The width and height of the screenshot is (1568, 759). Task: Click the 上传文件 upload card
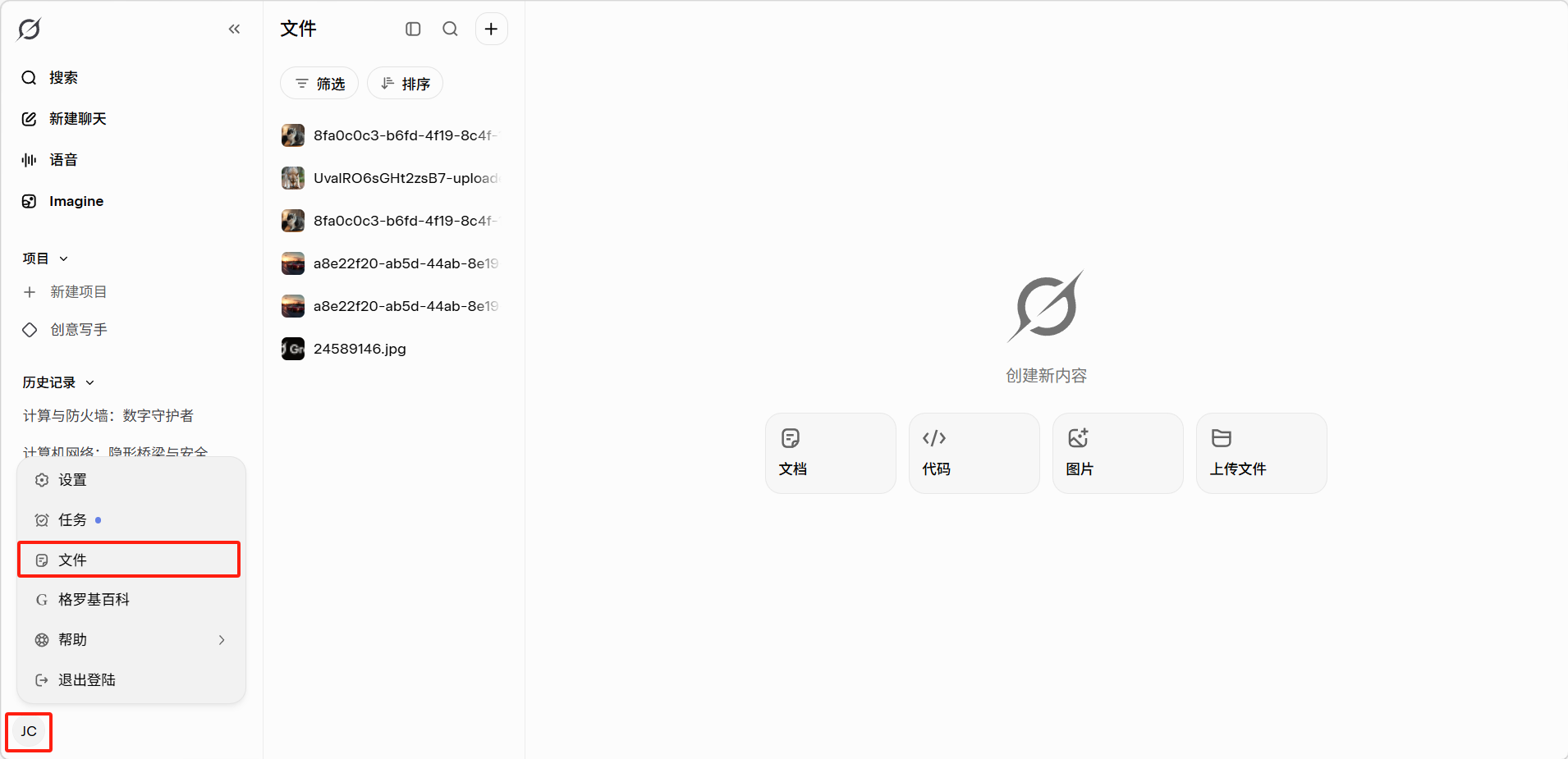tap(1261, 453)
